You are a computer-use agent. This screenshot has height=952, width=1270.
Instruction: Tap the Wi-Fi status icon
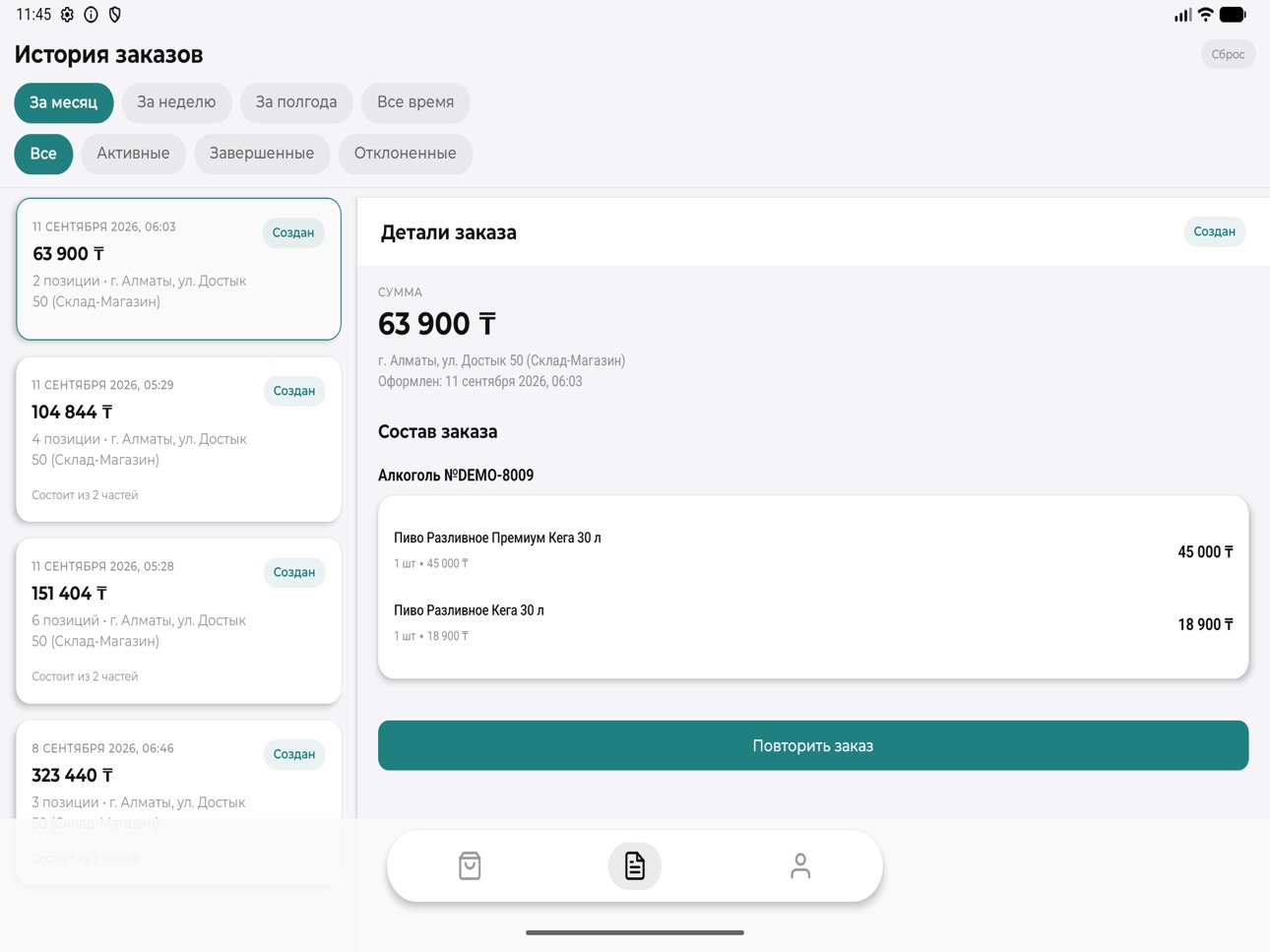click(x=1205, y=15)
